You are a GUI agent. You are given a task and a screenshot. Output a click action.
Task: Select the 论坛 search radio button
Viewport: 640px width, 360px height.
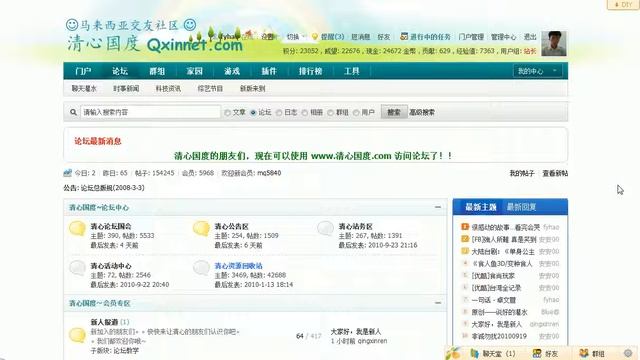click(x=253, y=113)
